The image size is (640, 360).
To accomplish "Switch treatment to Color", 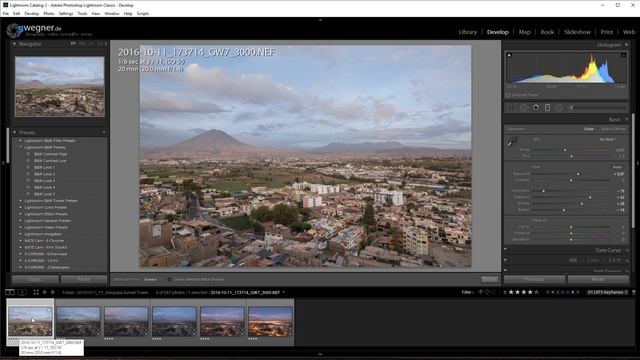I will 589,129.
